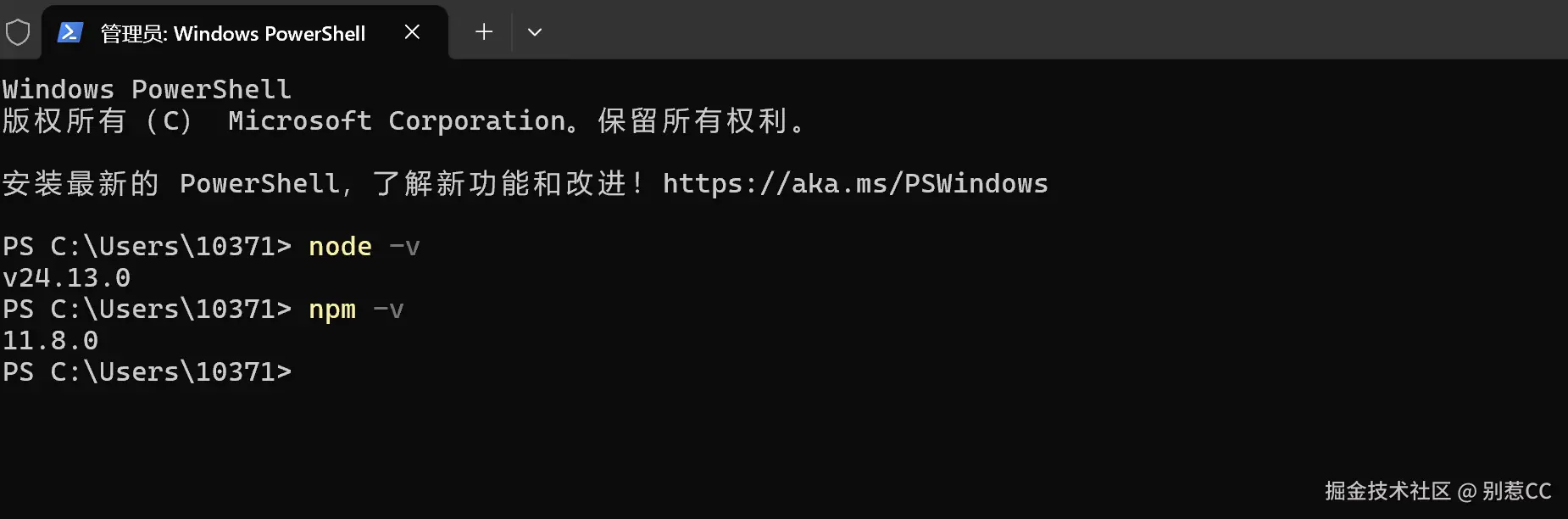The image size is (1568, 519).
Task: Open a new tab with the plus button
Action: [x=484, y=32]
